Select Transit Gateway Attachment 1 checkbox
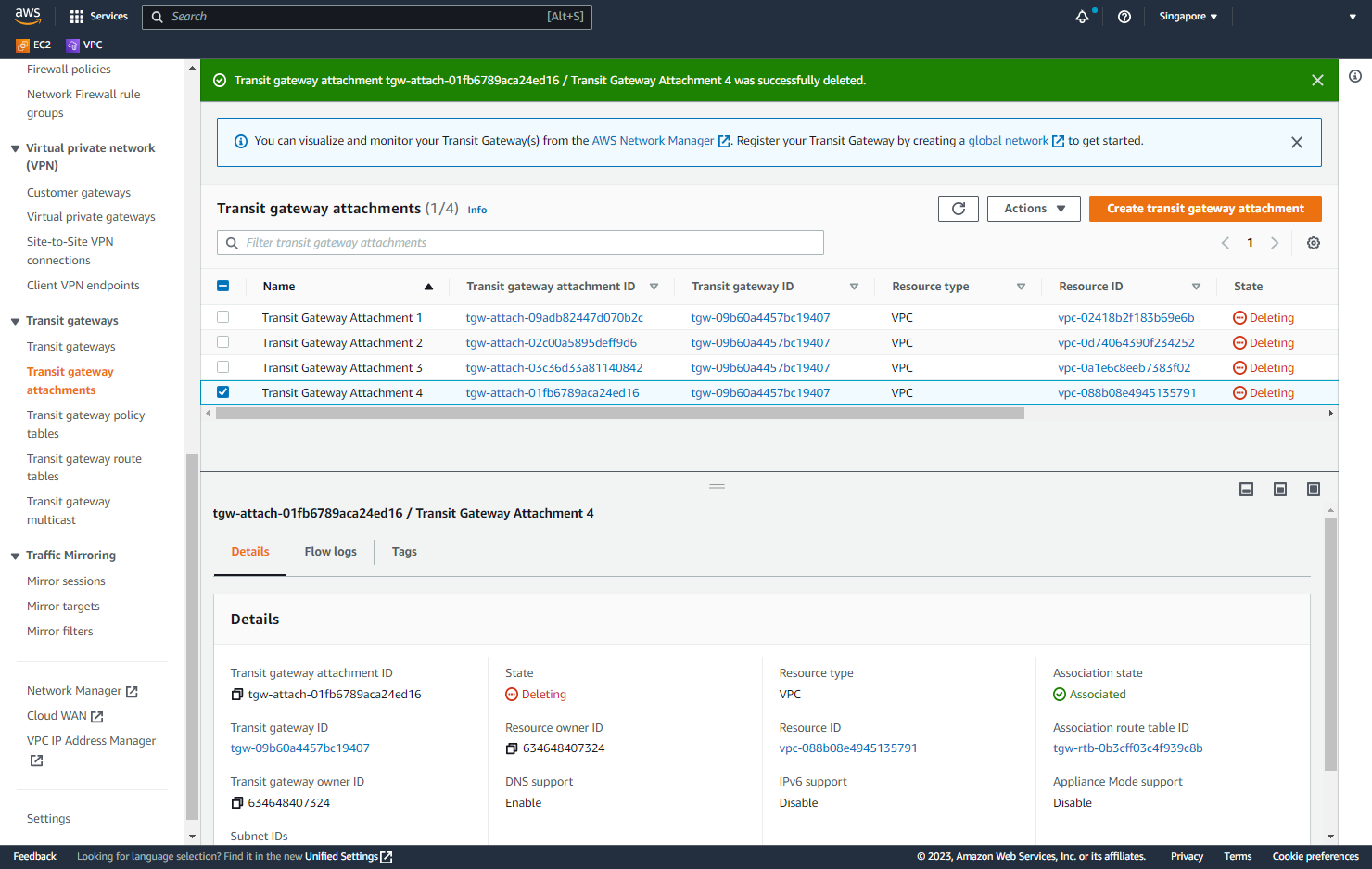Screen dimensions: 1372x869 point(222,317)
